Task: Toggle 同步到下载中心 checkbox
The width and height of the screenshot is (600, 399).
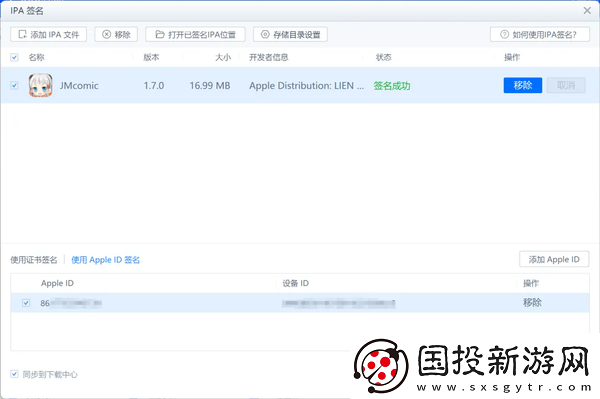Action: click(14, 374)
